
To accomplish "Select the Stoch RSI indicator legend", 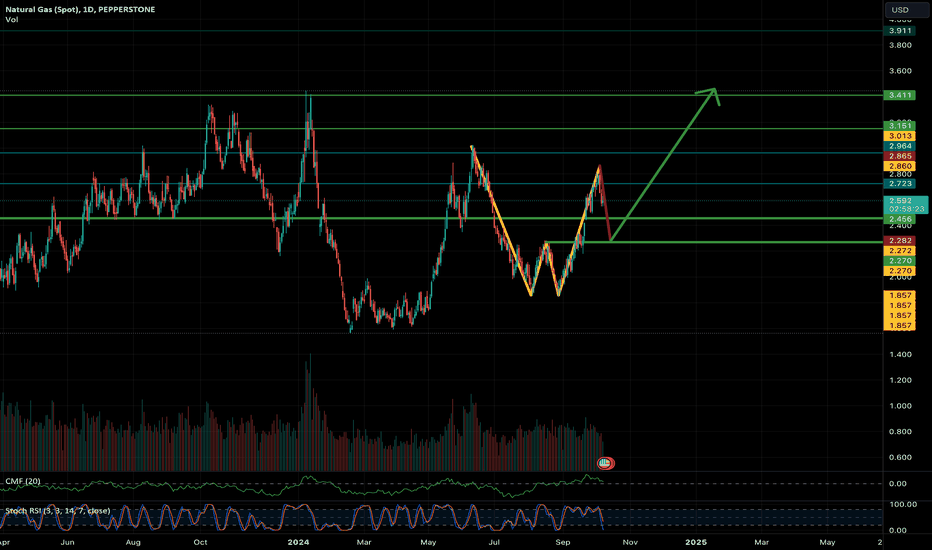I will pos(58,511).
